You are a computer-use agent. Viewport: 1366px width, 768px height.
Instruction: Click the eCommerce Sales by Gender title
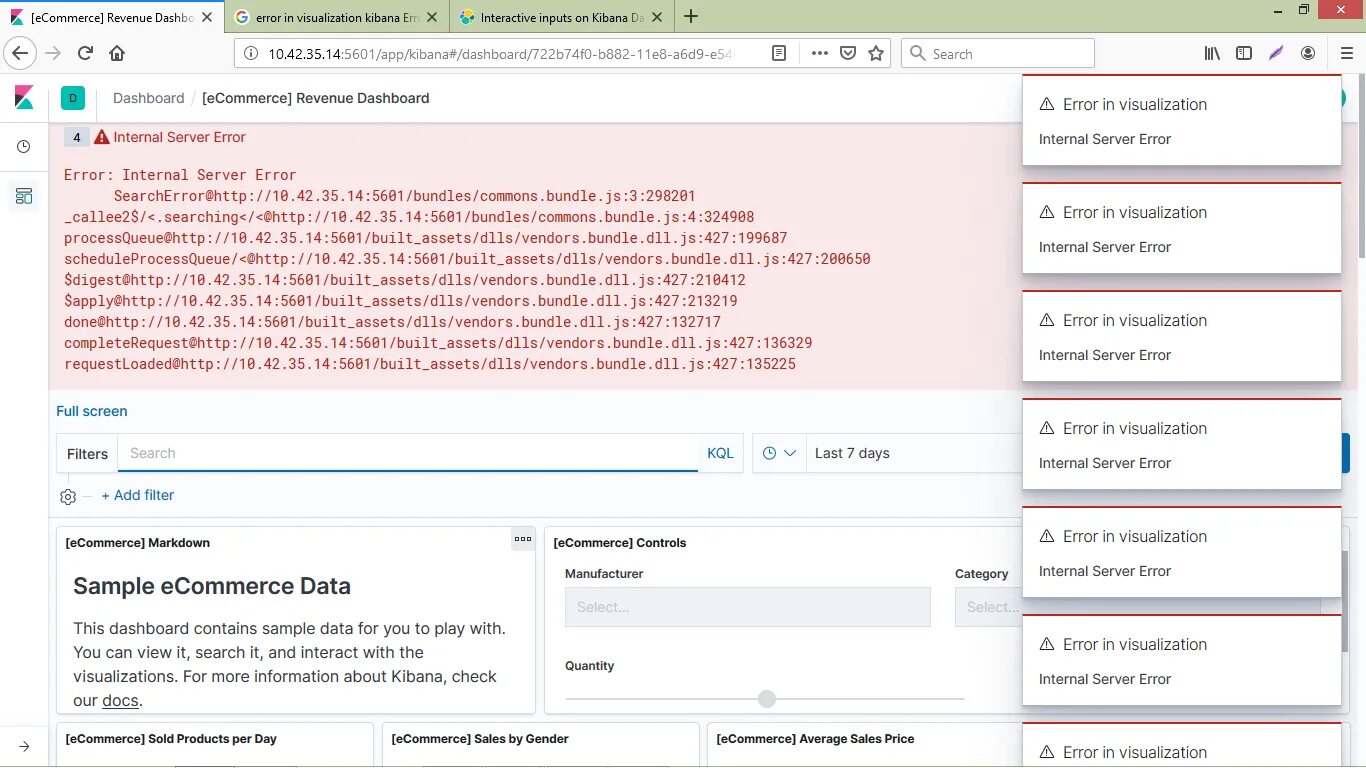pyautogui.click(x=480, y=739)
